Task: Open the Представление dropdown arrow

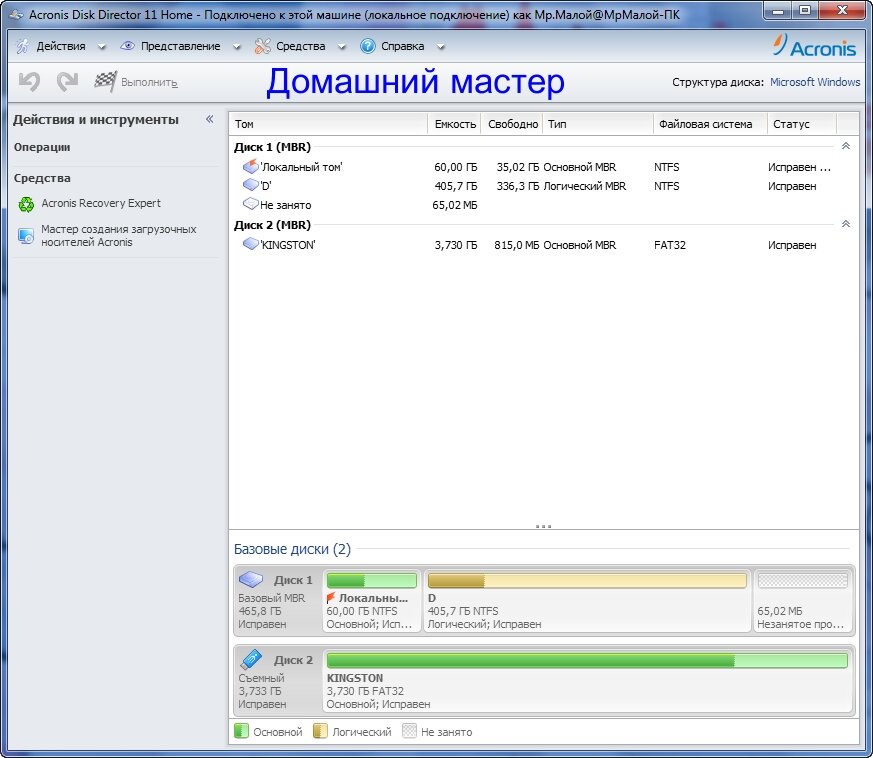Action: coord(237,47)
